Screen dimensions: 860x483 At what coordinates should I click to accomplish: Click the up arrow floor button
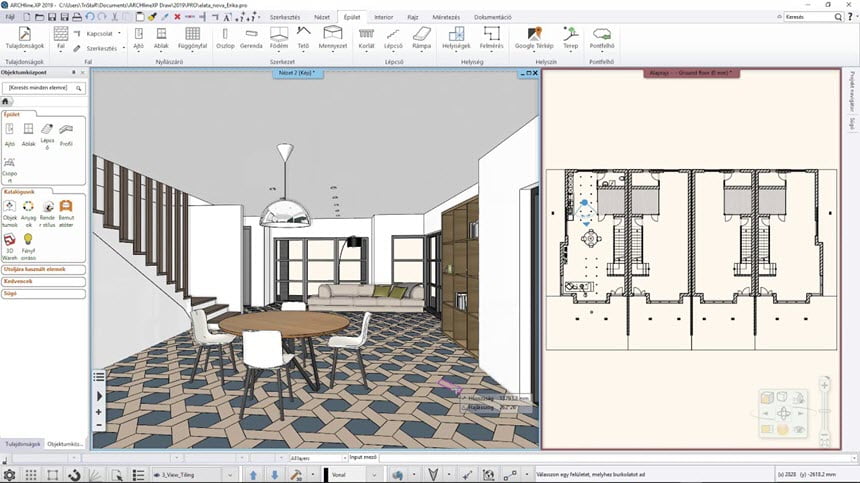pos(253,475)
